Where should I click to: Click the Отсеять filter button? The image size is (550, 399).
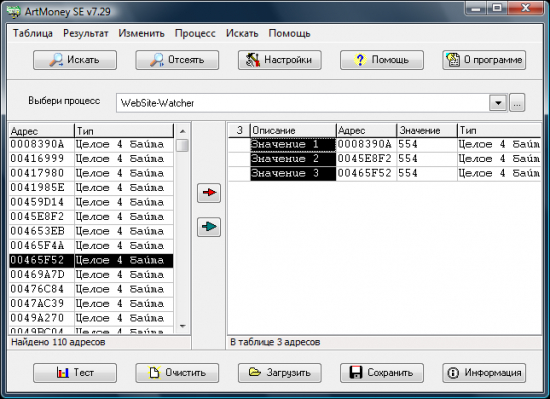coord(177,60)
